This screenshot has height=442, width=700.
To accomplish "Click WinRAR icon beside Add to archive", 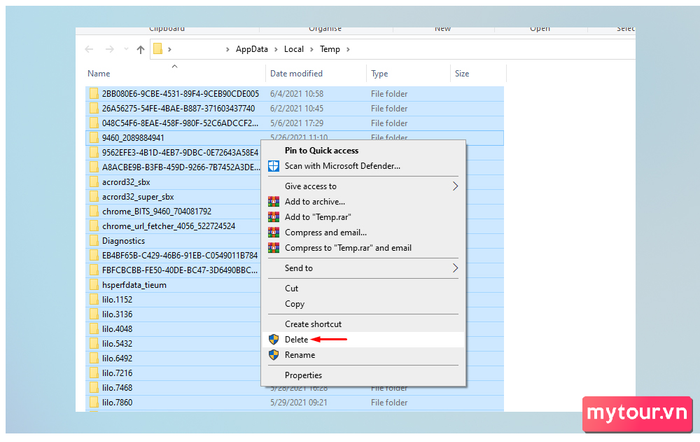I will tap(274, 202).
